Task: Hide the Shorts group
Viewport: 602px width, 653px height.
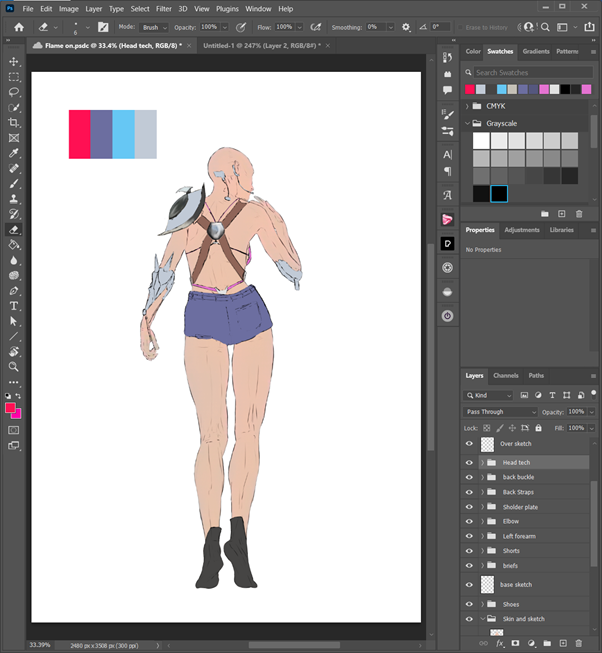Action: tap(469, 551)
